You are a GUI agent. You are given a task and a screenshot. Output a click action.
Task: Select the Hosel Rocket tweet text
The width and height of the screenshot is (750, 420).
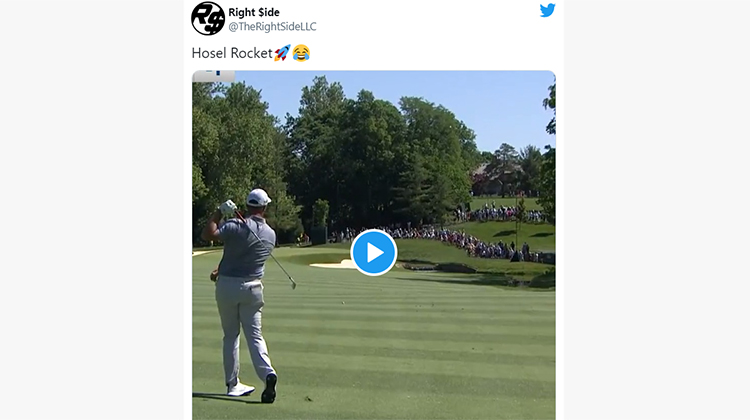coord(232,53)
